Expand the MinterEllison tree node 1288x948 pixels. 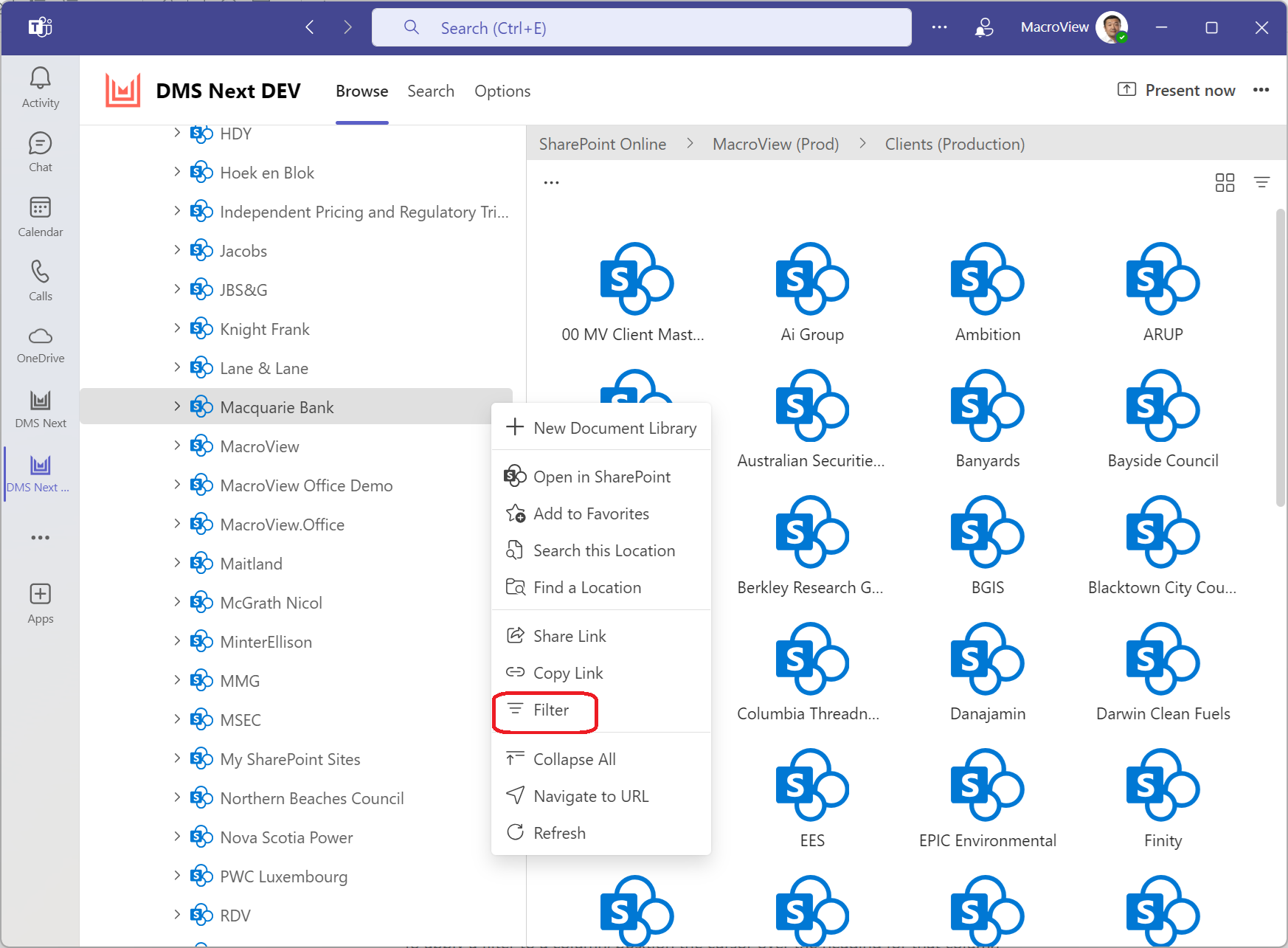tap(177, 641)
